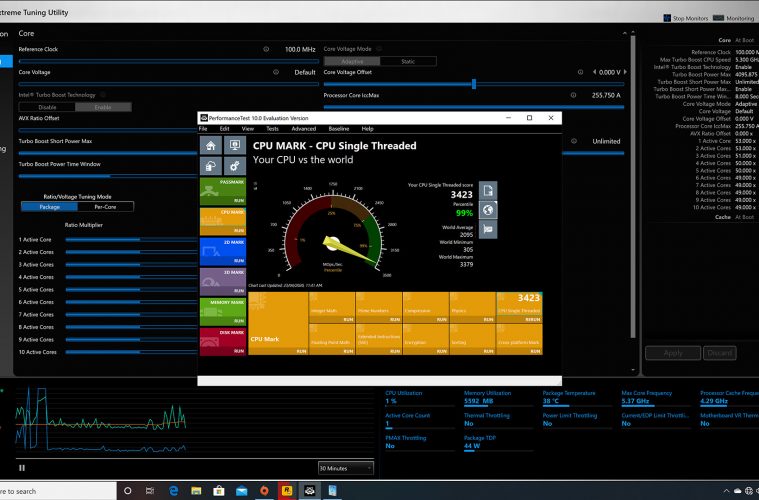Choose Package ratio tuning mode
This screenshot has height=500, width=759.
click(x=49, y=207)
